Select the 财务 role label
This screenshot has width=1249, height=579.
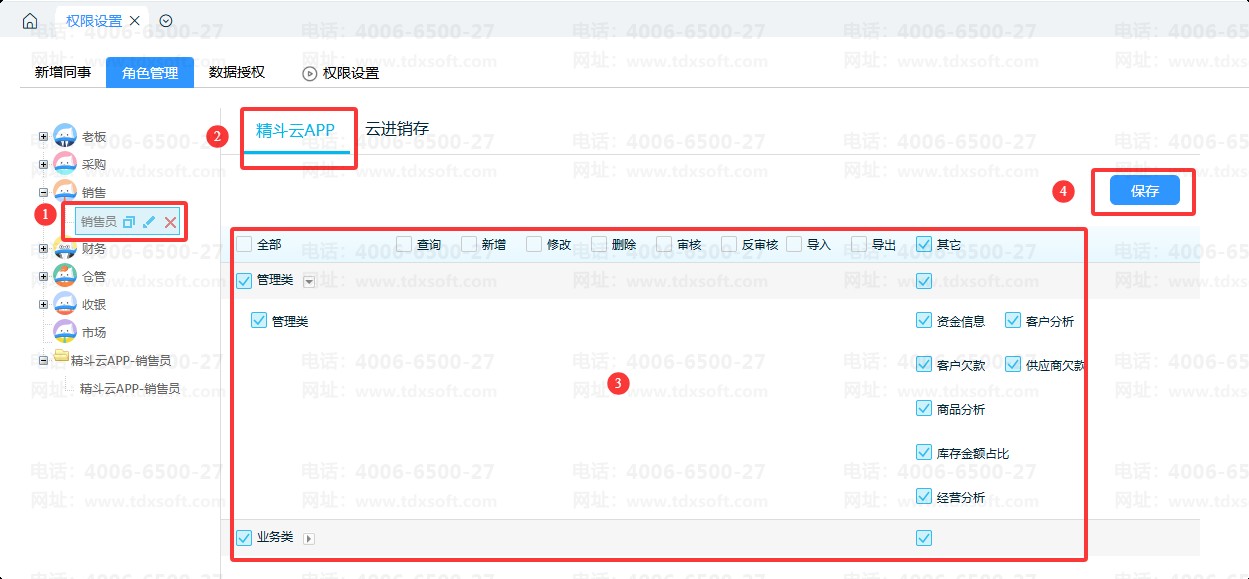(94, 249)
